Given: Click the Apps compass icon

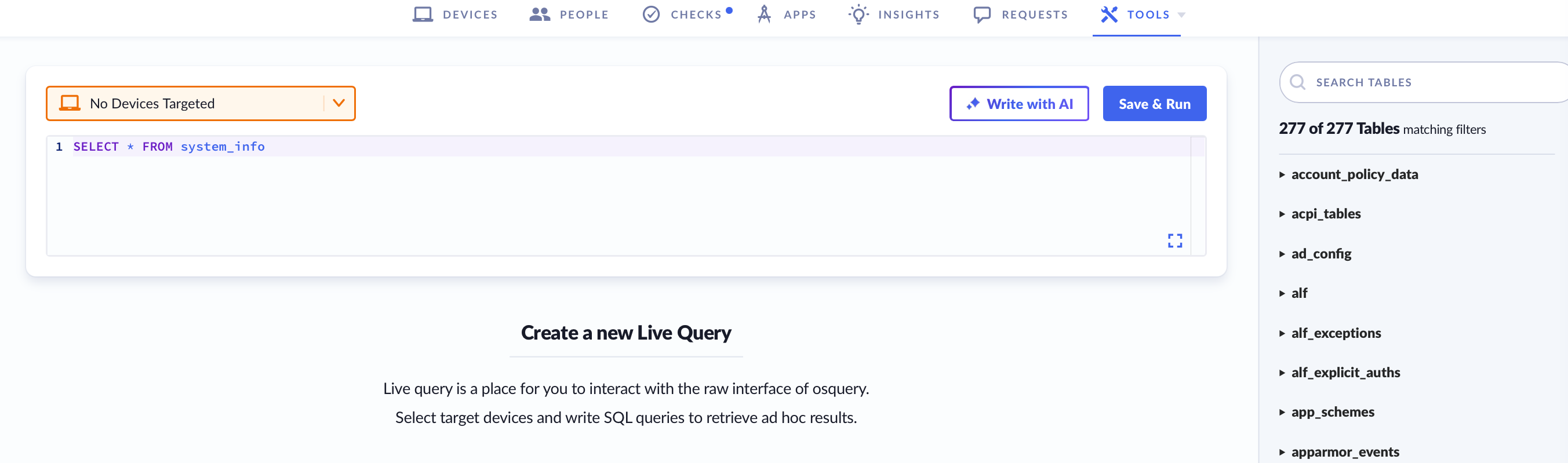Looking at the screenshot, I should click(764, 14).
